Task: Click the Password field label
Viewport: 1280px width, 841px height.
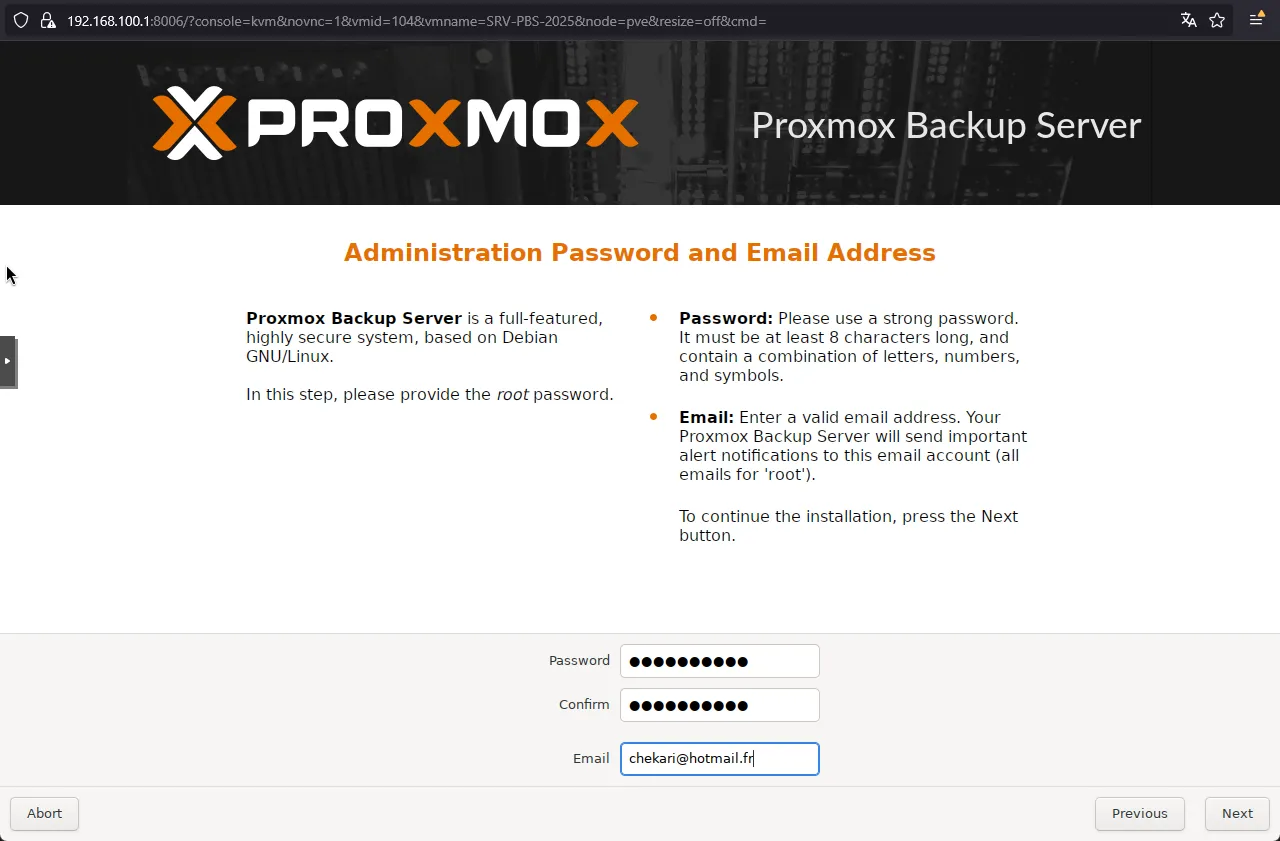Action: 579,661
